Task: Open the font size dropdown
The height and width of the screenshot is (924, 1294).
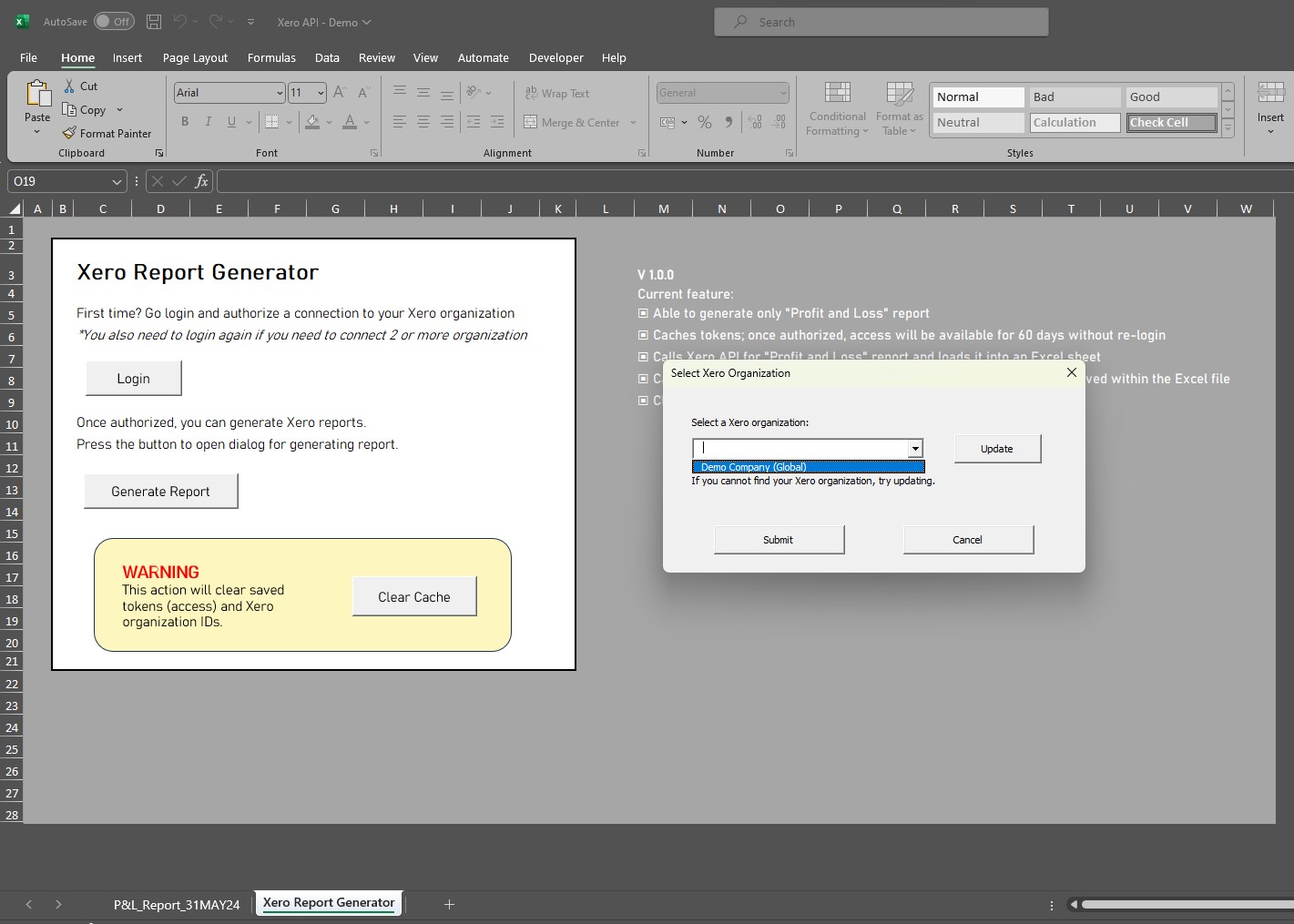Action: coord(321,93)
